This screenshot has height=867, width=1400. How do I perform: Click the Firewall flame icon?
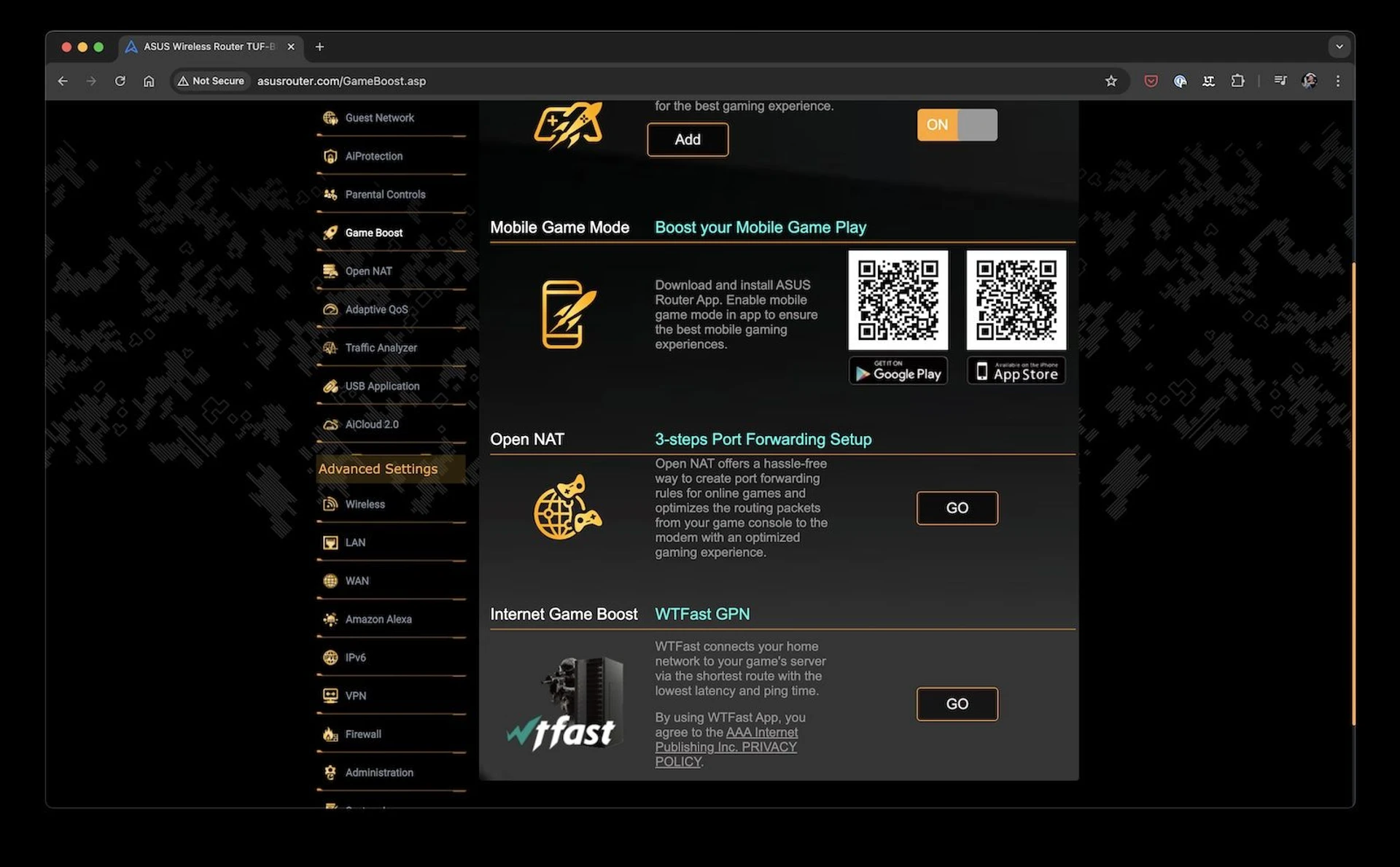(330, 734)
